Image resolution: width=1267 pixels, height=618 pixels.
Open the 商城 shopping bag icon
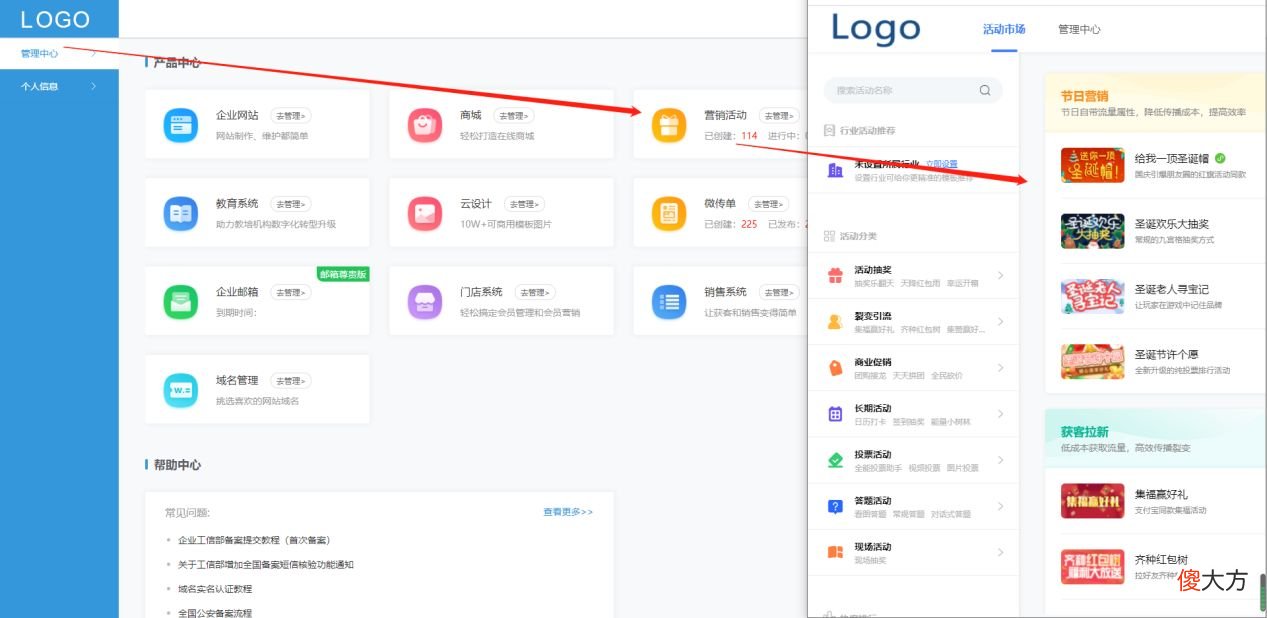tap(425, 125)
